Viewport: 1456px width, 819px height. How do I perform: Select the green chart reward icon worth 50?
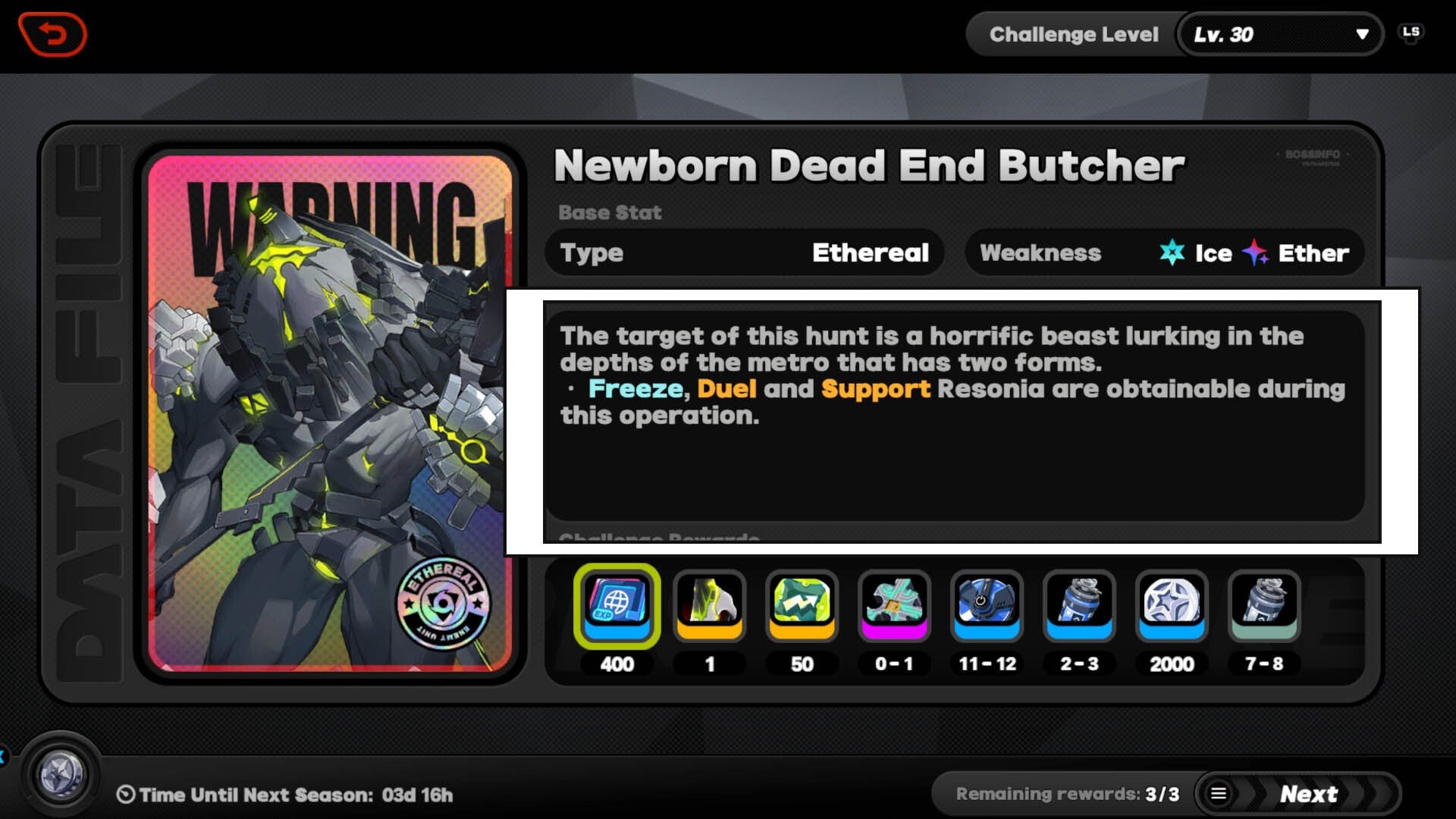click(x=802, y=606)
